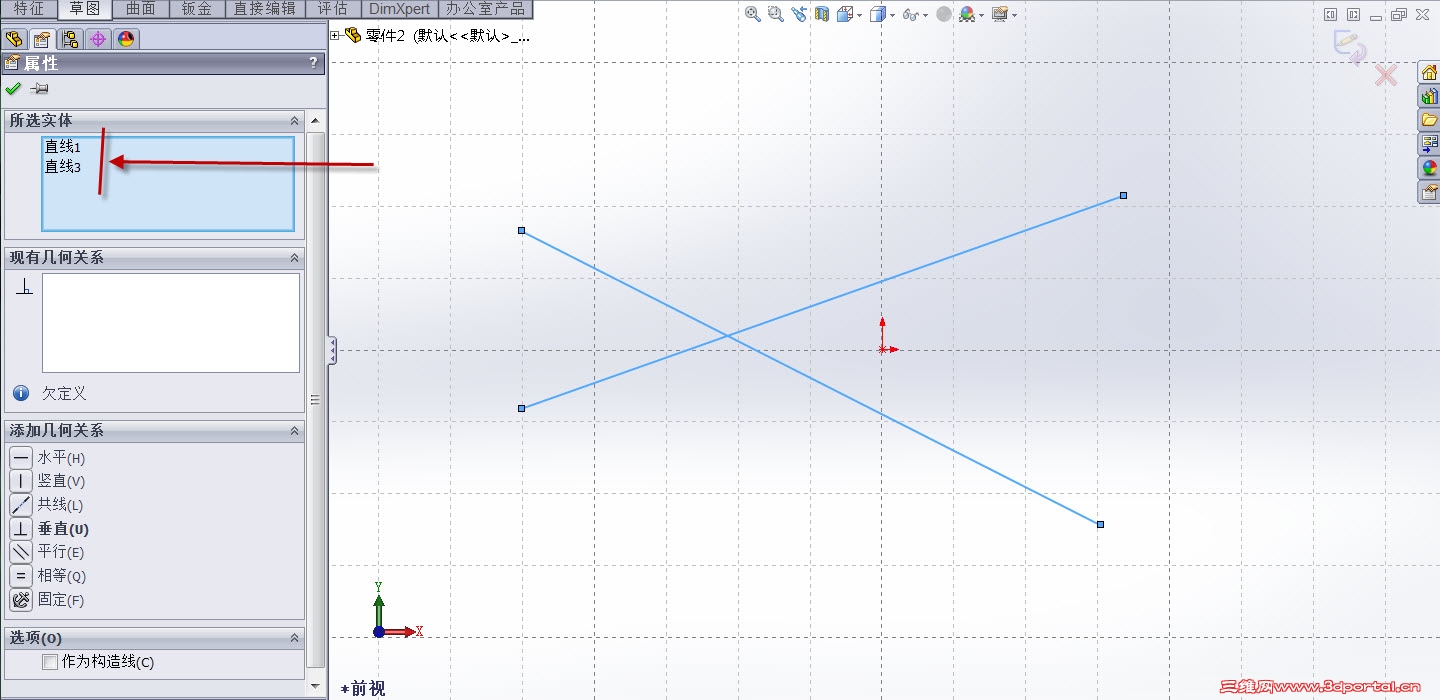Open Appearances color ball in task pane
The width and height of the screenshot is (1440, 700).
1429,168
